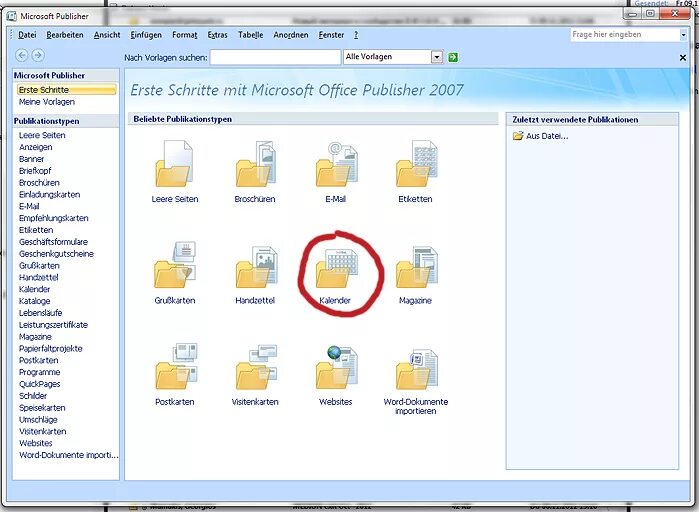699x512 pixels.
Task: Select Papierfaltprojekte in sidebar list
Action: coord(51,348)
